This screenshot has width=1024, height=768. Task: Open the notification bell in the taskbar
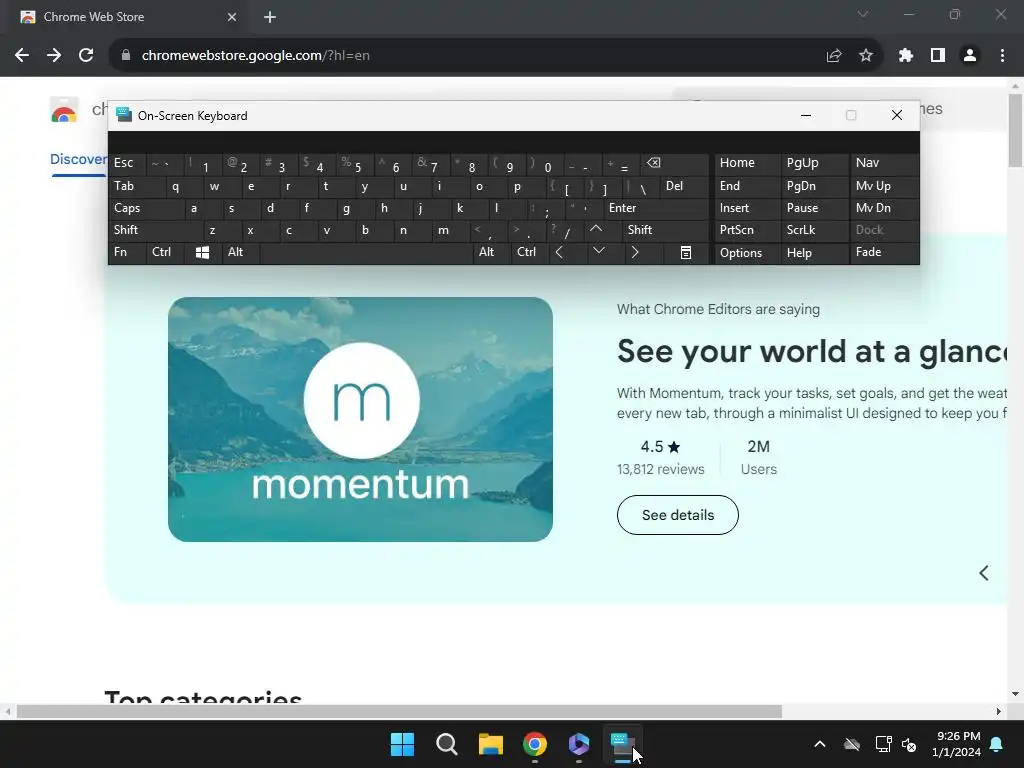(x=997, y=744)
